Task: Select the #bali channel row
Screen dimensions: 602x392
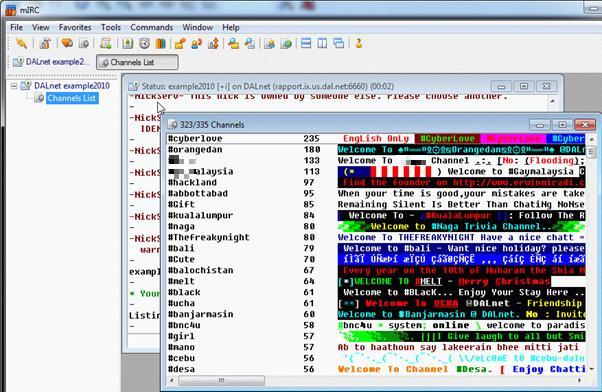Action: click(x=376, y=248)
